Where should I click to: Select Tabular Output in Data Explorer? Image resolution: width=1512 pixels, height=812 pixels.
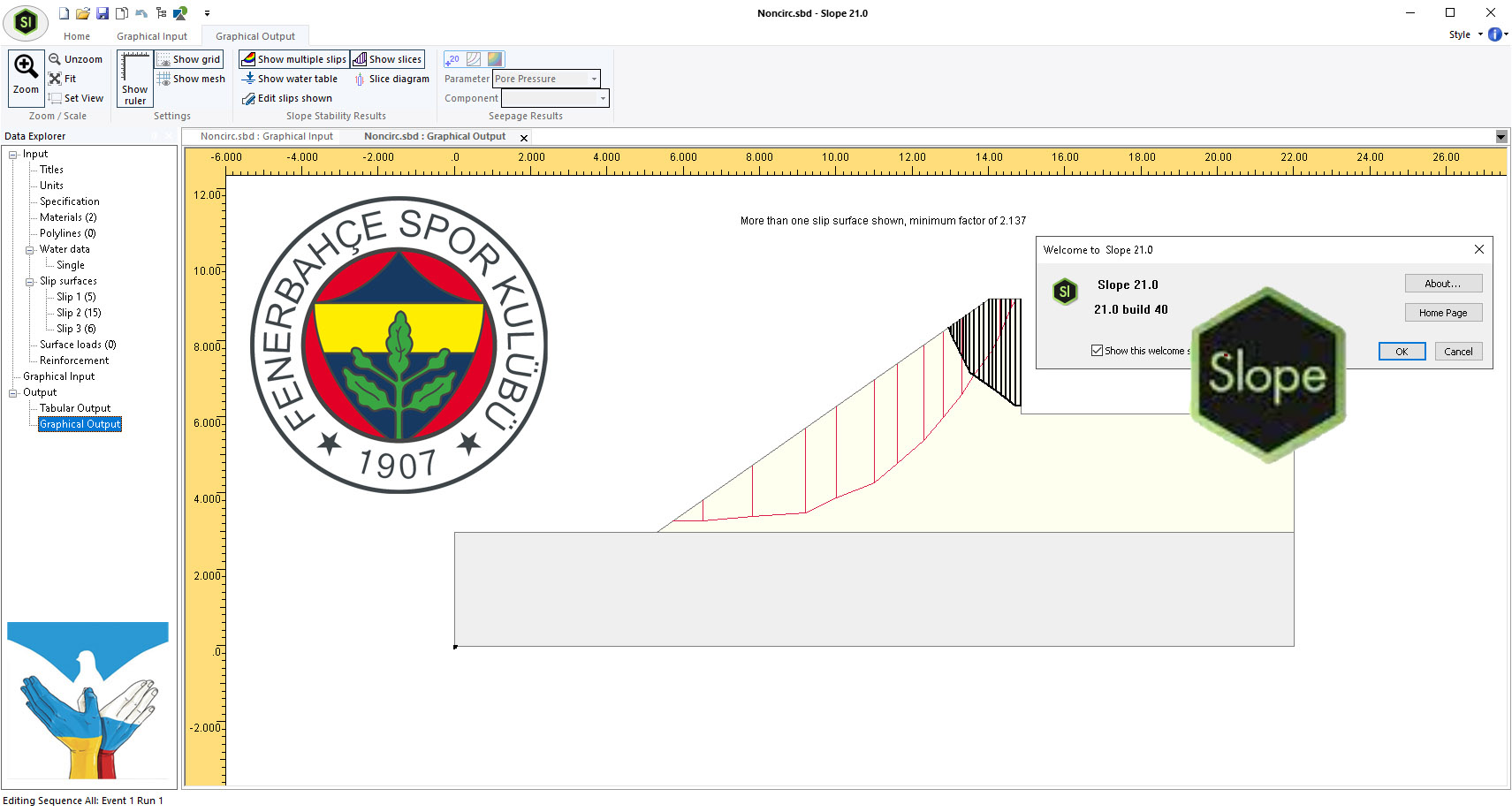click(x=74, y=407)
